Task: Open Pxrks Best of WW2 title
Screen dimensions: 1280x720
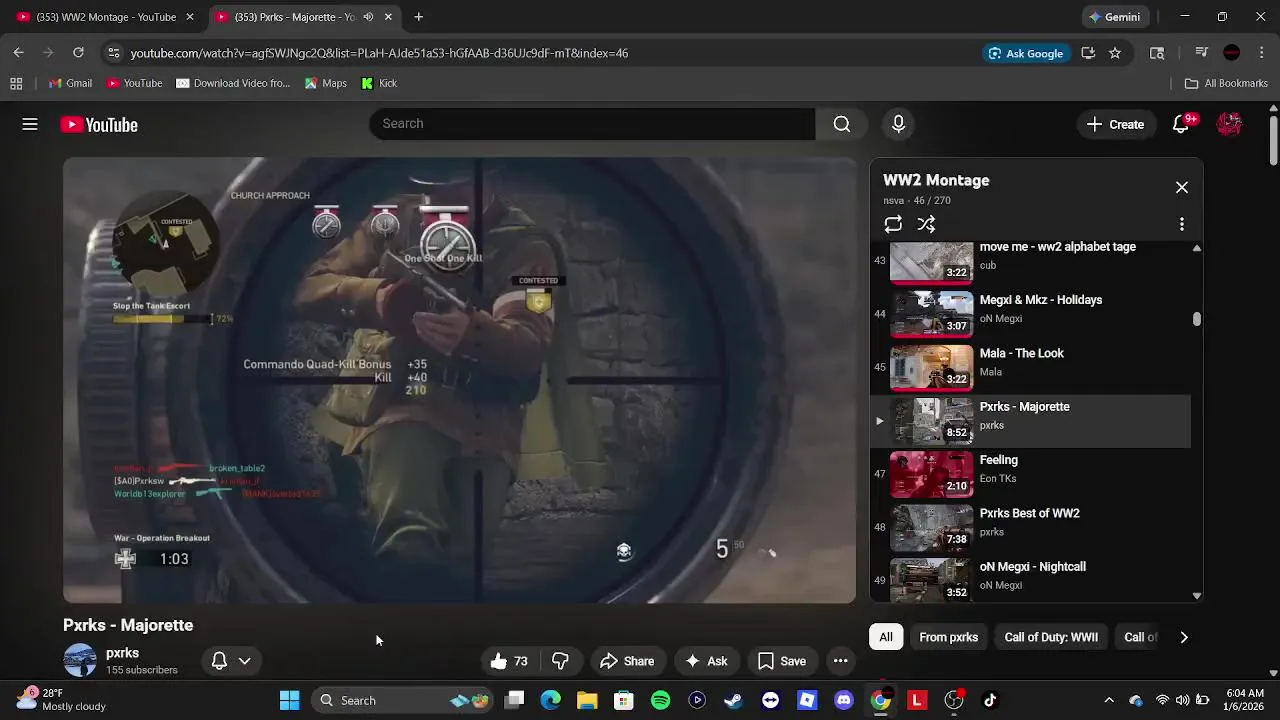Action: (x=1029, y=513)
